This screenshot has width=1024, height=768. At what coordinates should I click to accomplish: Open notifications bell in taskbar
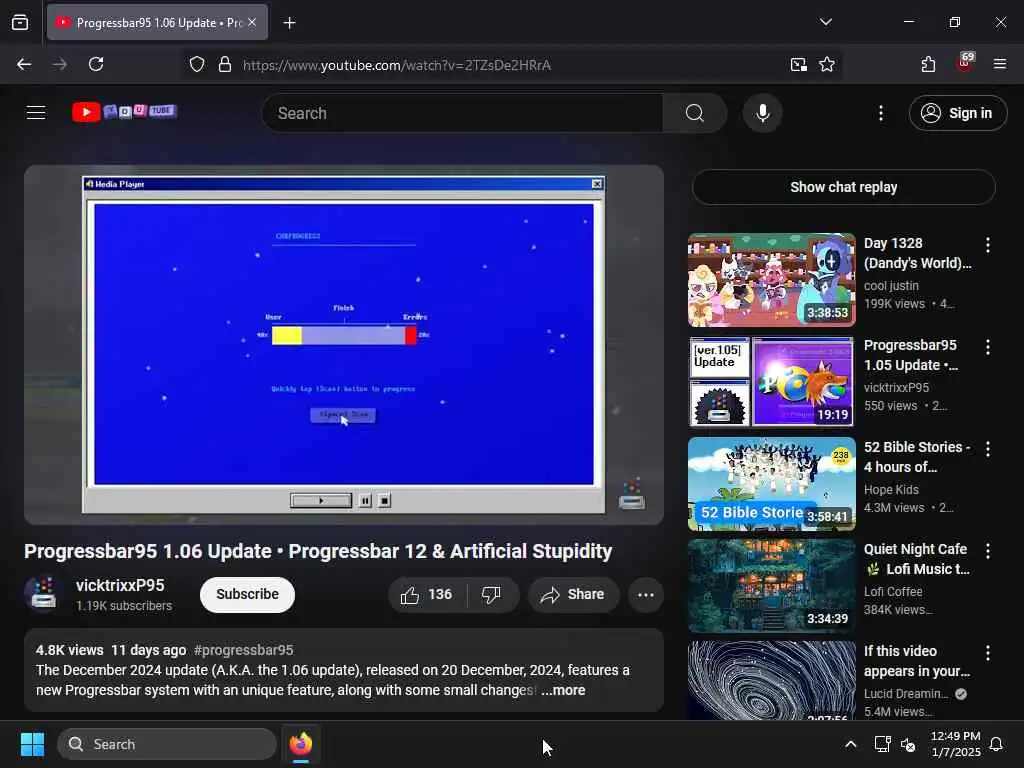pos(997,744)
